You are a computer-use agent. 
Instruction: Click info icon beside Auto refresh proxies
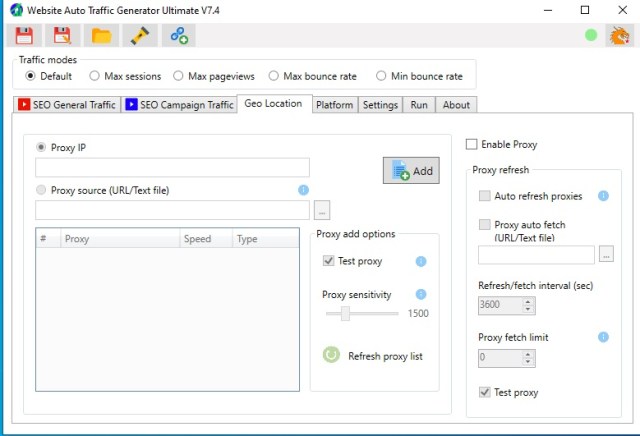coord(603,196)
